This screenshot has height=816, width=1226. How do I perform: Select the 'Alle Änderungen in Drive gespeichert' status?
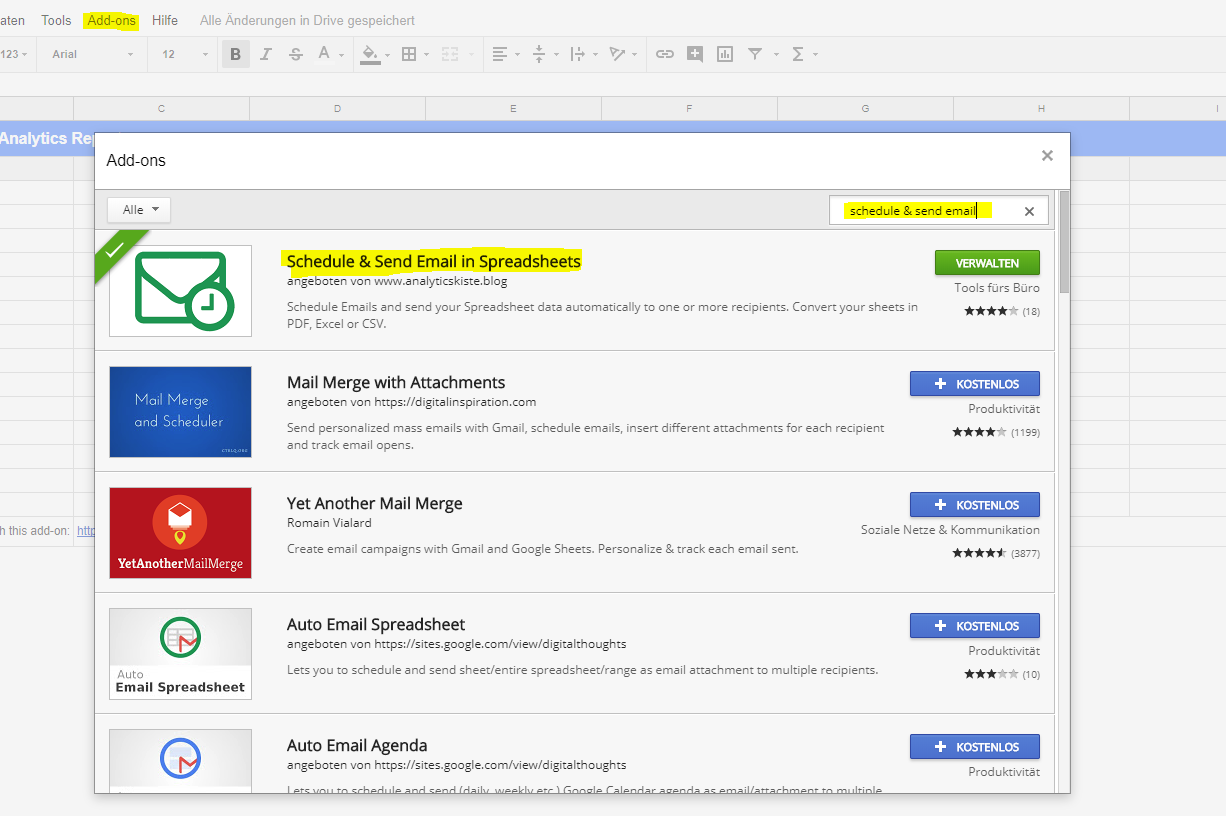click(307, 20)
